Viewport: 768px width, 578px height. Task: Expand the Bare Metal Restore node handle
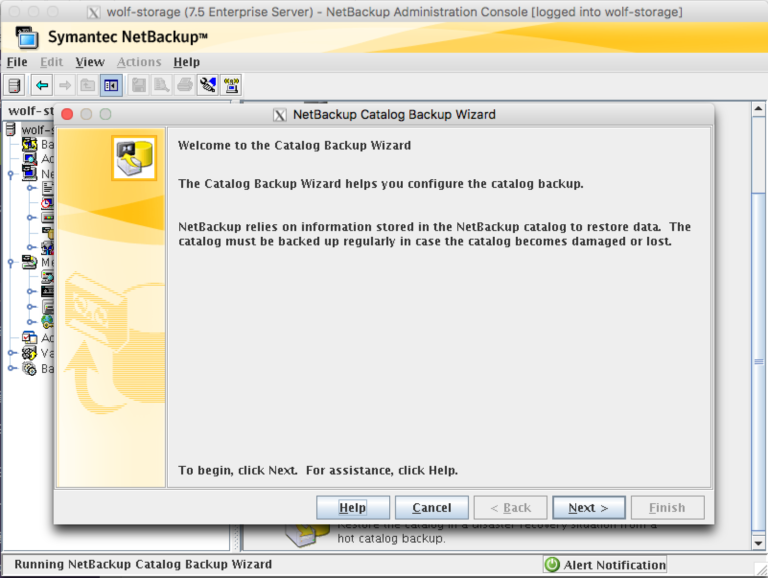pos(11,368)
